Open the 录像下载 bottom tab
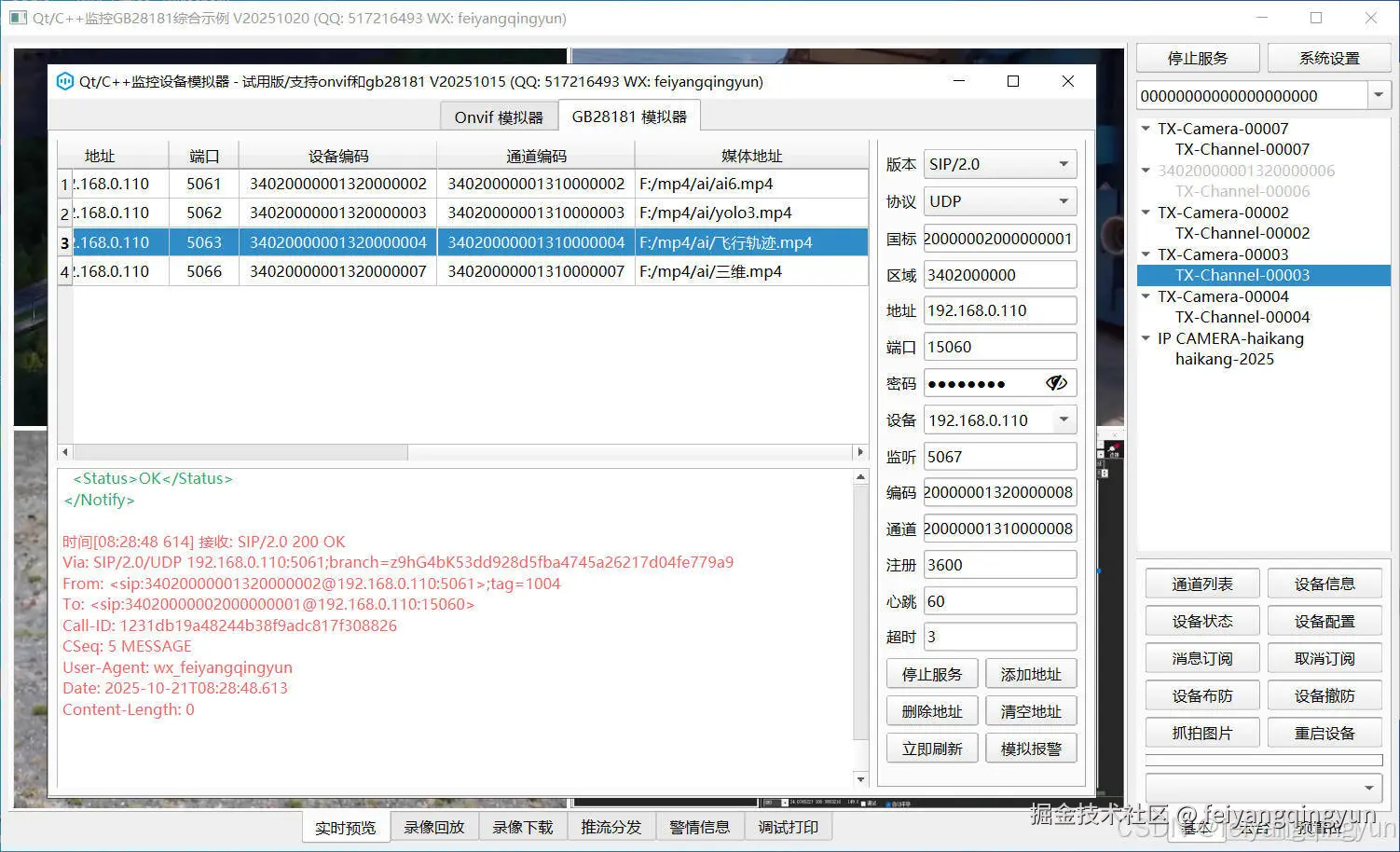The image size is (1400, 852). pos(523,828)
